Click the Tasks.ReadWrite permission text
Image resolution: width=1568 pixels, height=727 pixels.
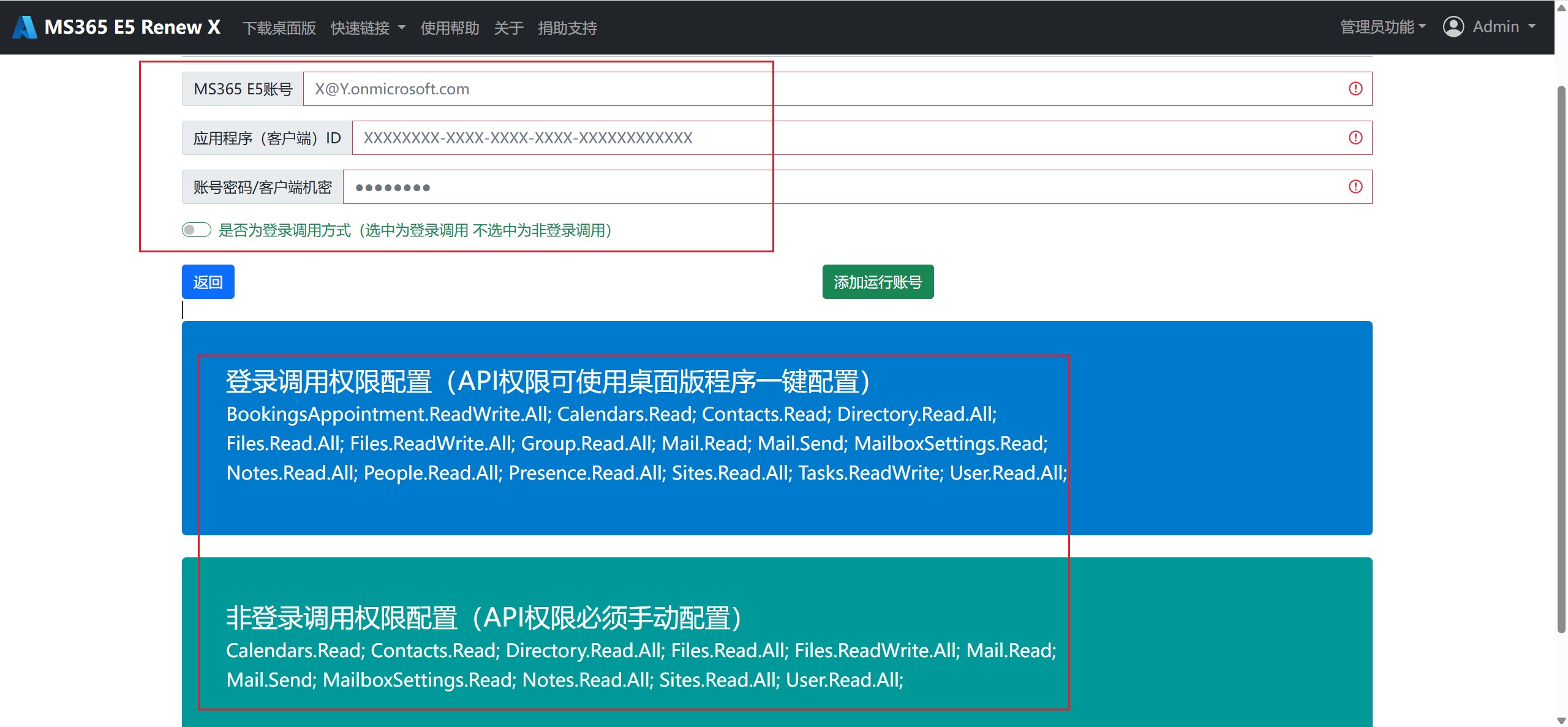click(x=871, y=473)
